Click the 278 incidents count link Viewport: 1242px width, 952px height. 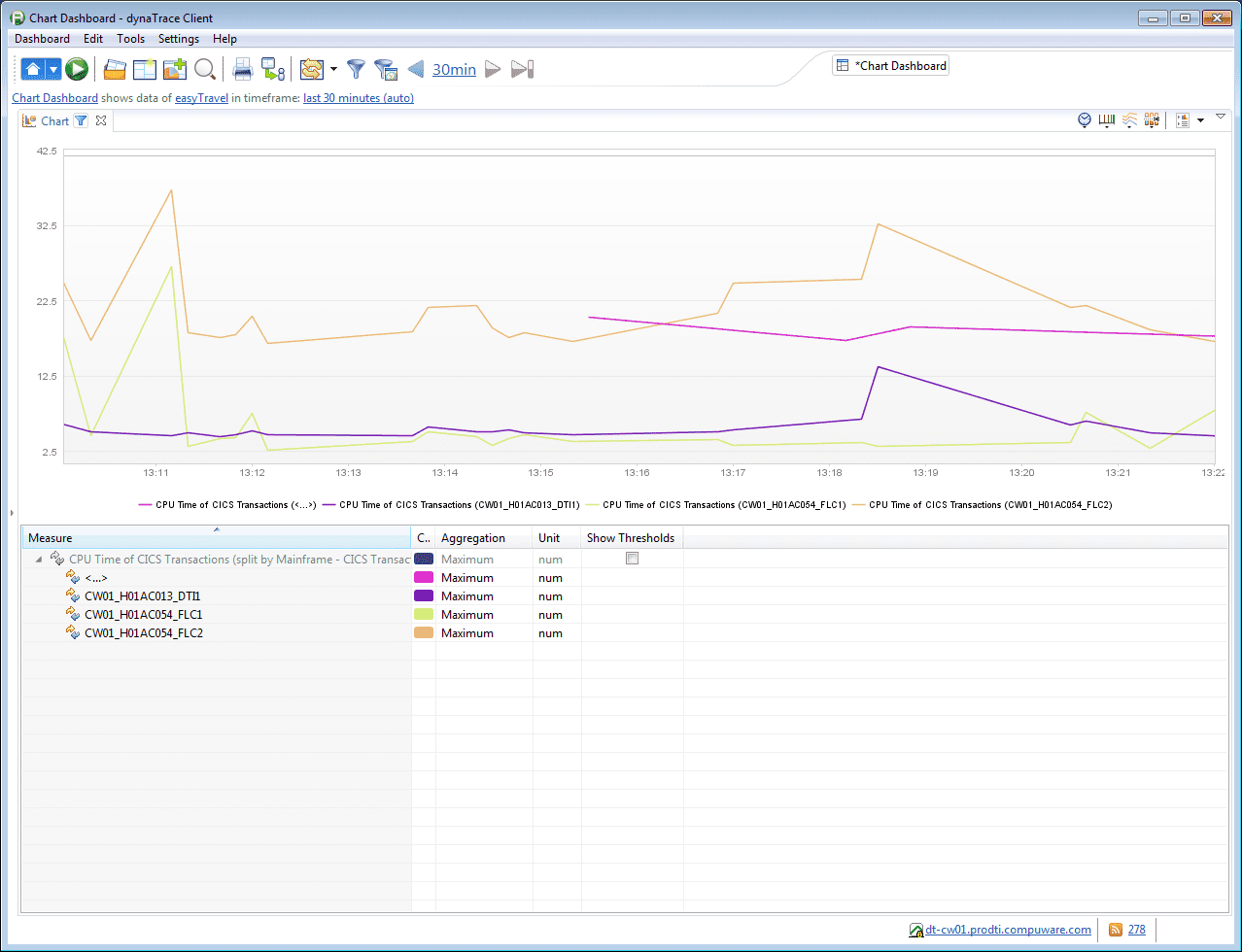tap(1136, 930)
